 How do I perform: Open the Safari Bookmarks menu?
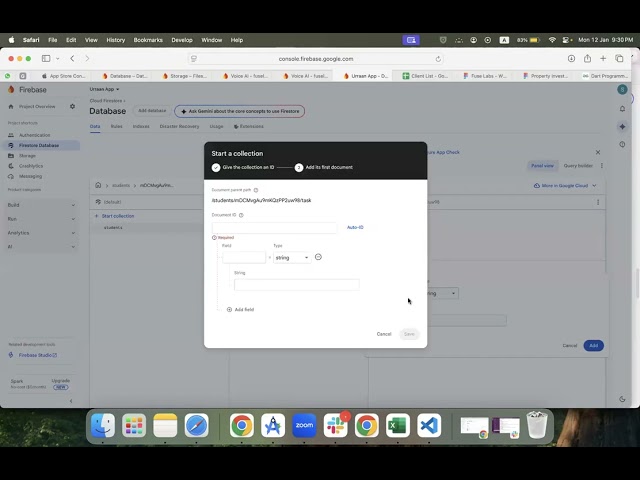148,40
